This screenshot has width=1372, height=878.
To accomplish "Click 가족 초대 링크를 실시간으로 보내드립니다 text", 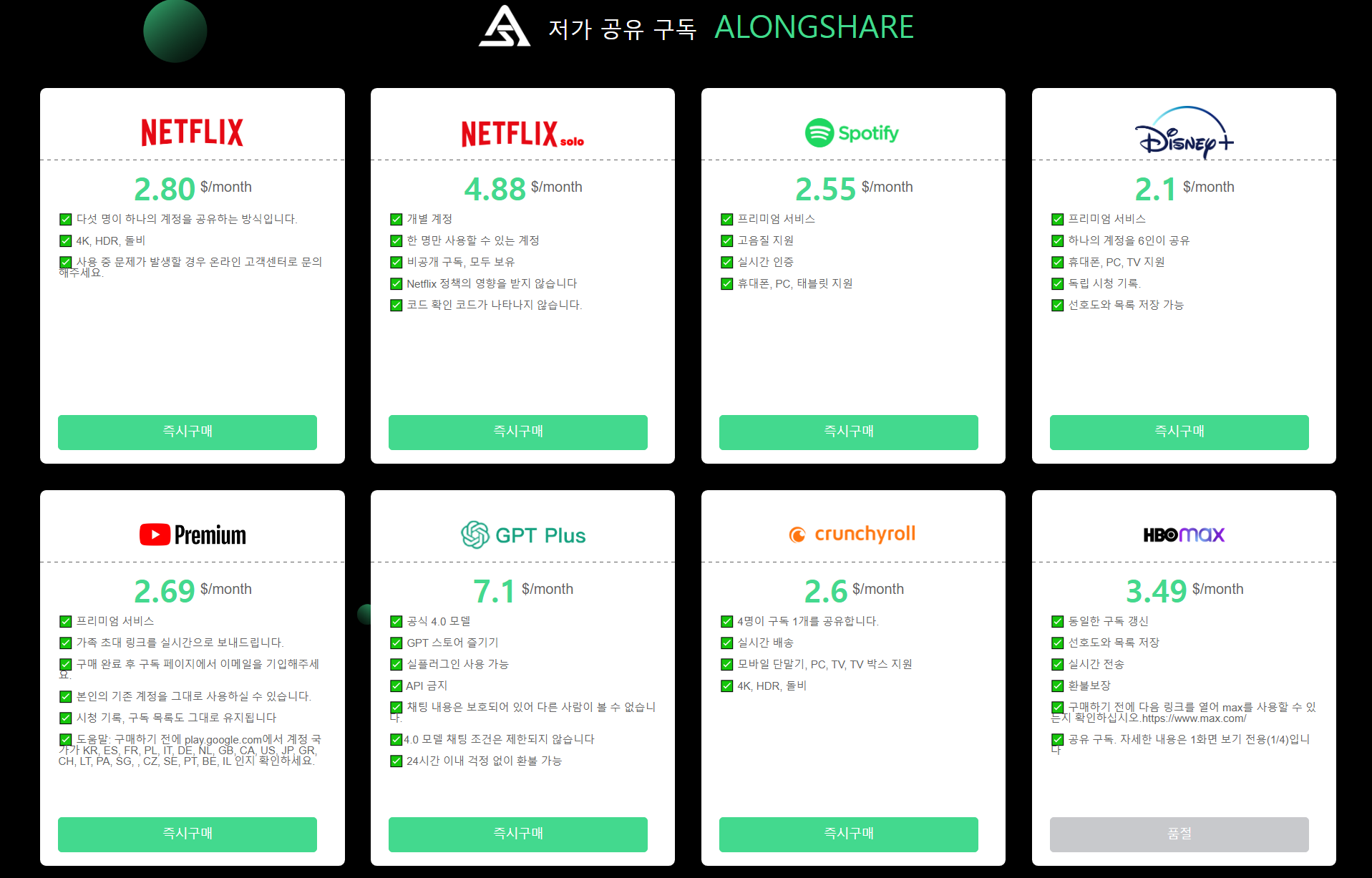I will 180,643.
